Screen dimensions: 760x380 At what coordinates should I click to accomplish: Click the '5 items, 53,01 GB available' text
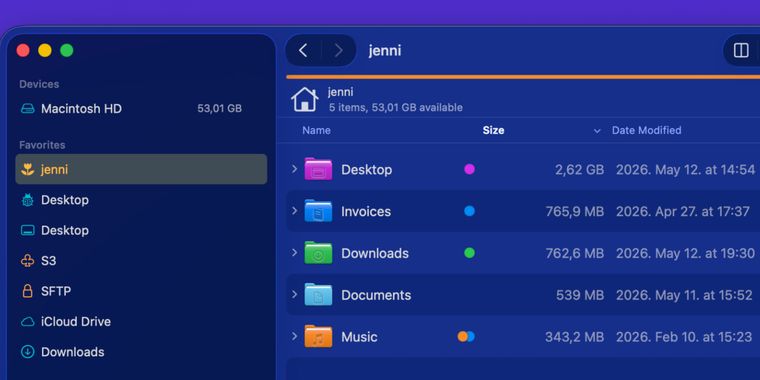(x=396, y=108)
